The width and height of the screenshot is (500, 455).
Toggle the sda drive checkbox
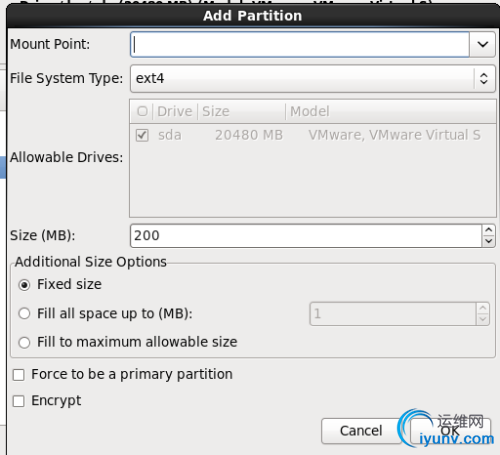click(142, 135)
